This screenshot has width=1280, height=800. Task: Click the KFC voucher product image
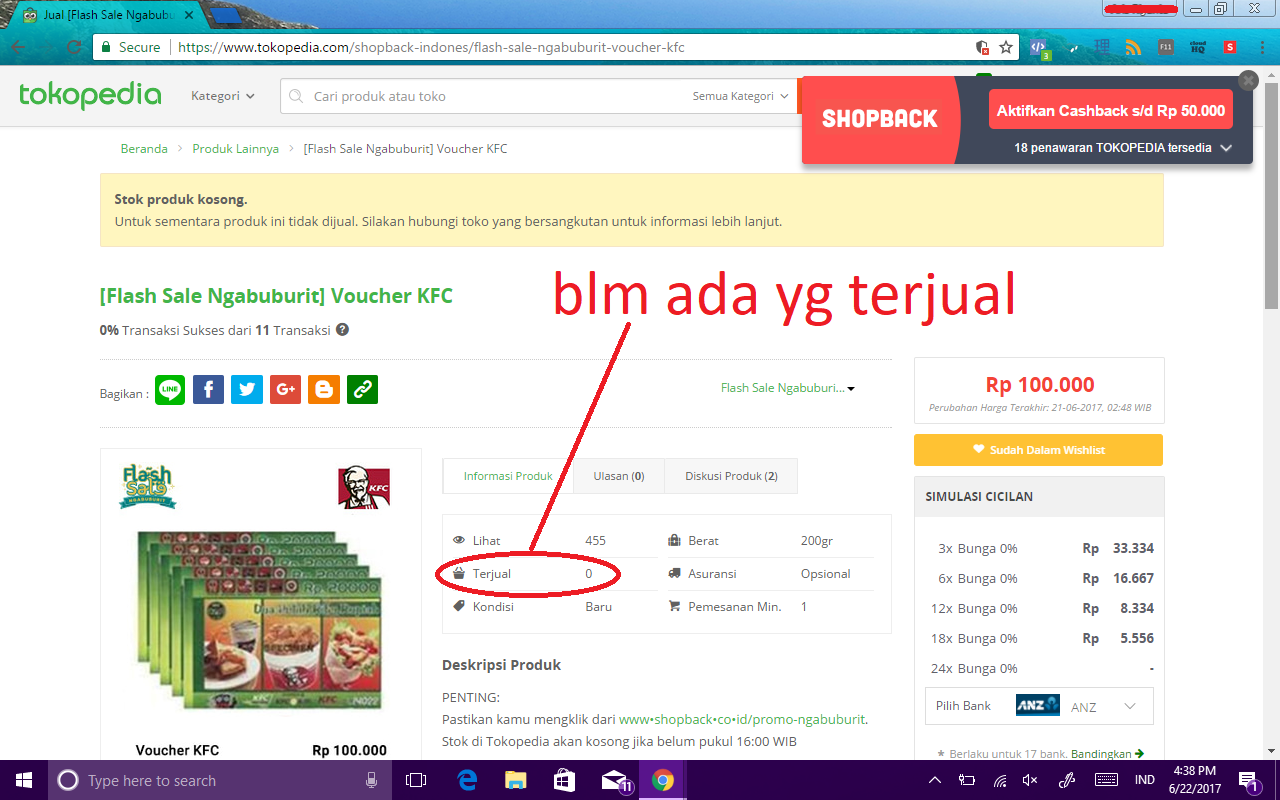click(x=258, y=620)
